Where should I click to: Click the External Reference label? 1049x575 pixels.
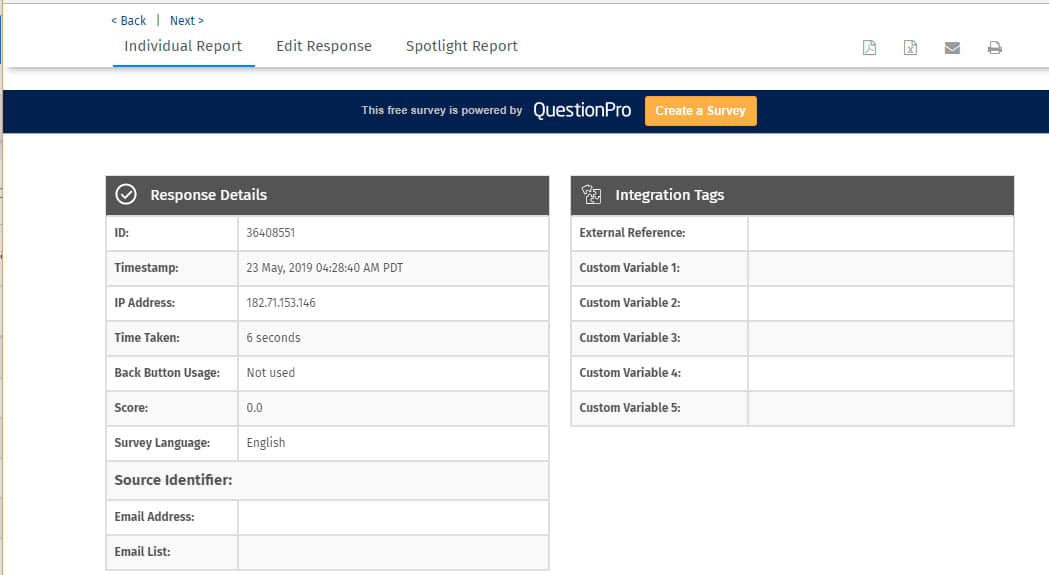click(632, 233)
